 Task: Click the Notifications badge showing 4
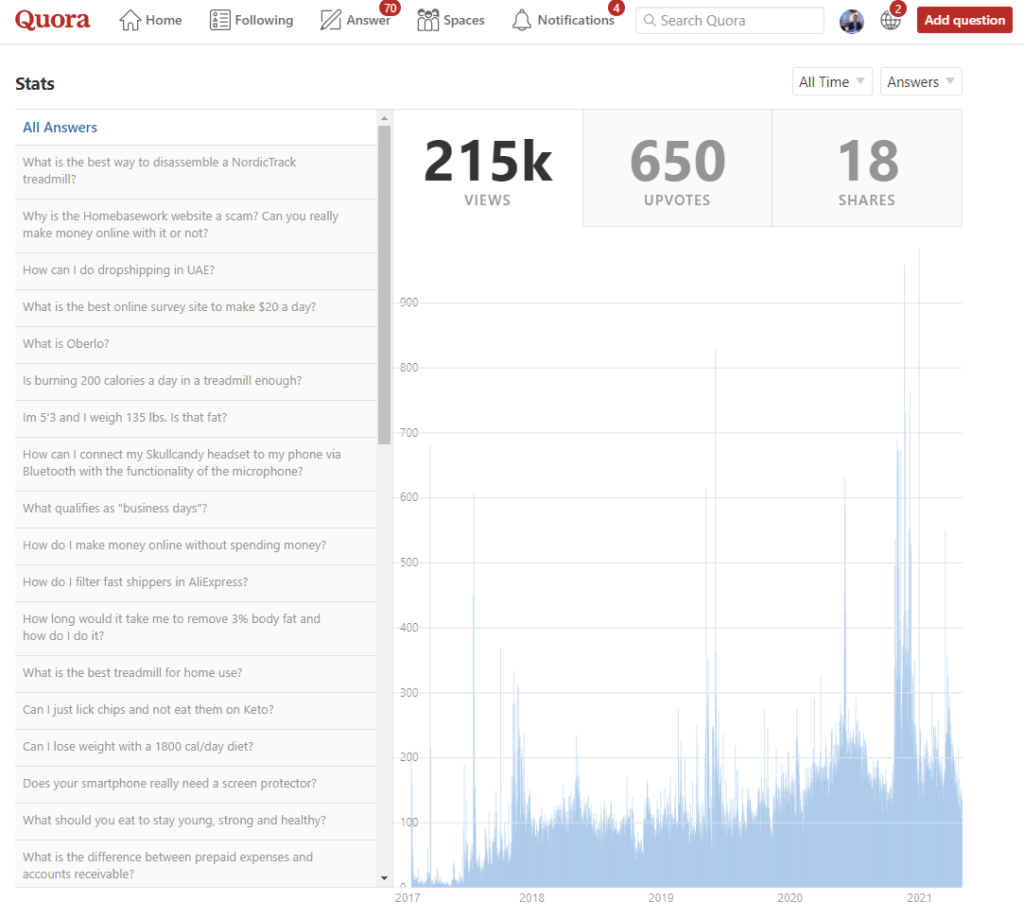[616, 8]
